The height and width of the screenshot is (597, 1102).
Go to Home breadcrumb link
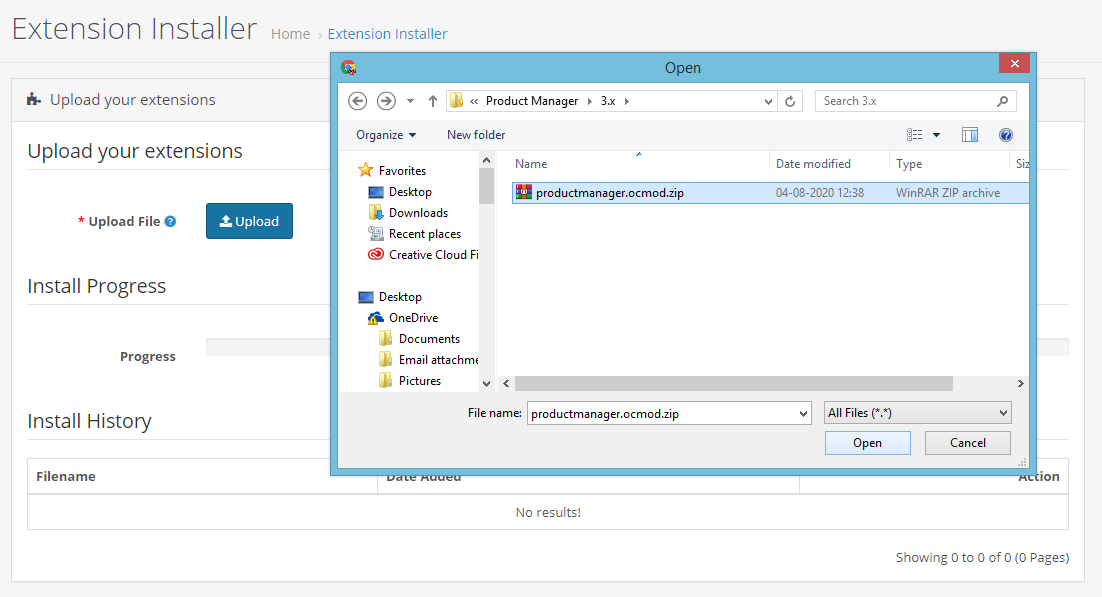point(290,34)
